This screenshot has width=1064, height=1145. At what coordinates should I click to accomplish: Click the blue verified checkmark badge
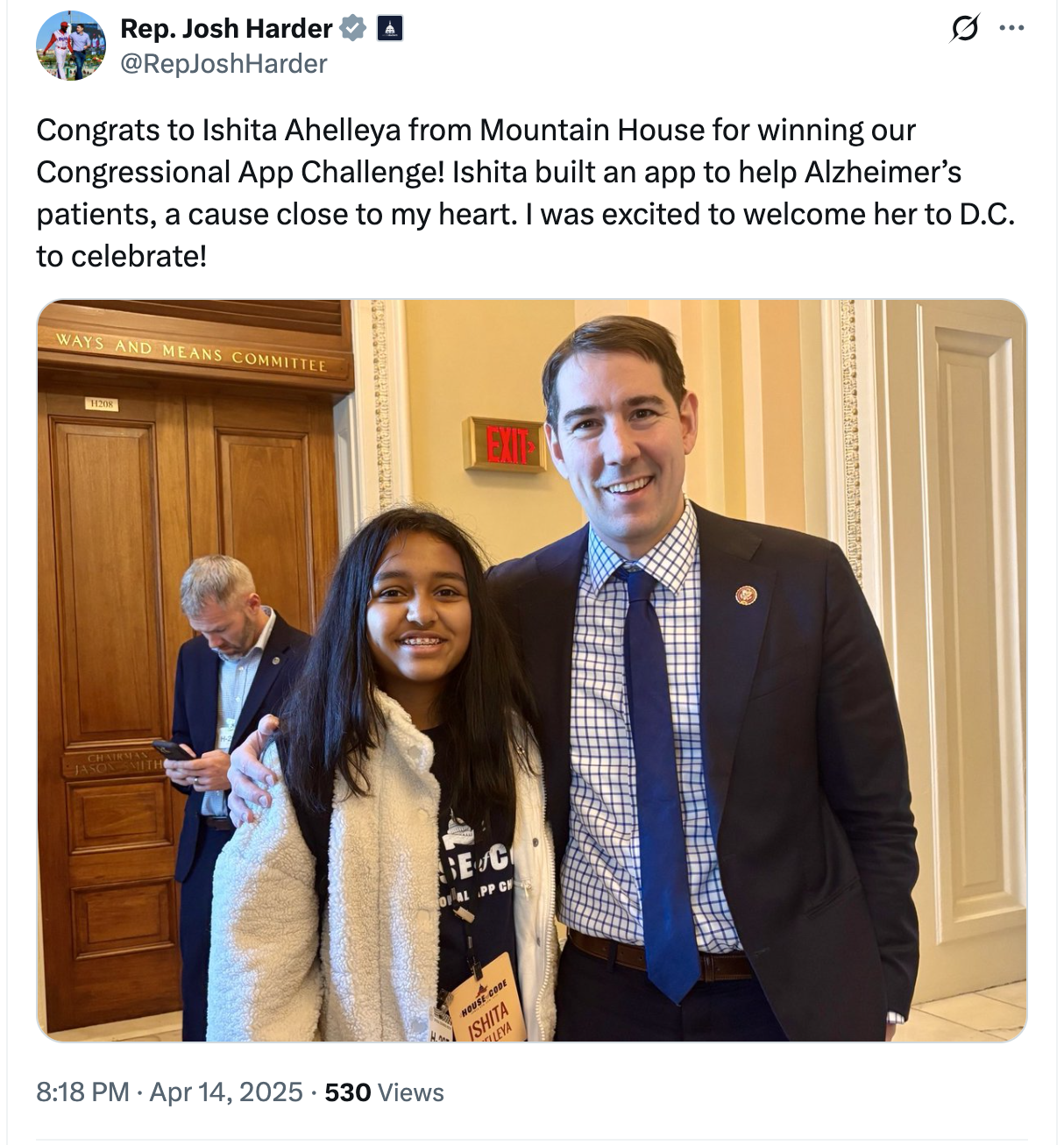(352, 29)
